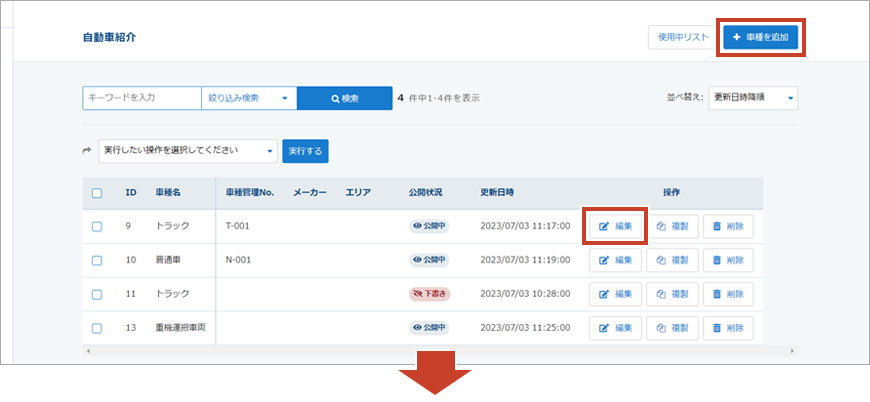
Task: Expand the 更新日時降順 sort dropdown
Action: click(752, 98)
